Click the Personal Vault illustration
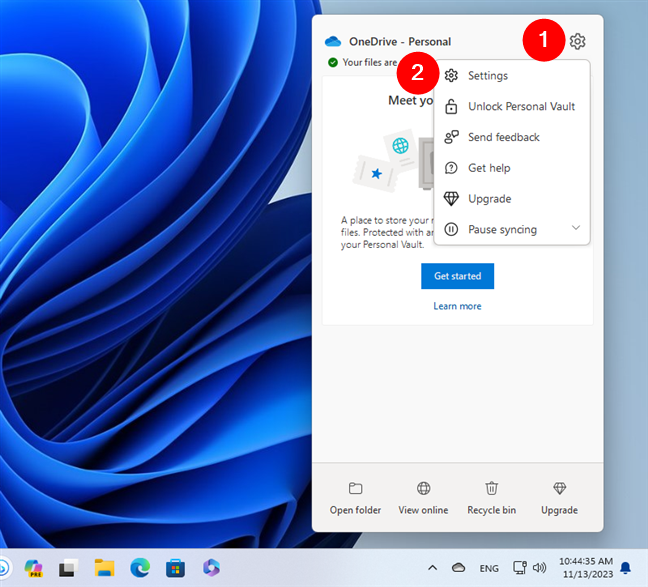This screenshot has width=648, height=587. (x=392, y=161)
